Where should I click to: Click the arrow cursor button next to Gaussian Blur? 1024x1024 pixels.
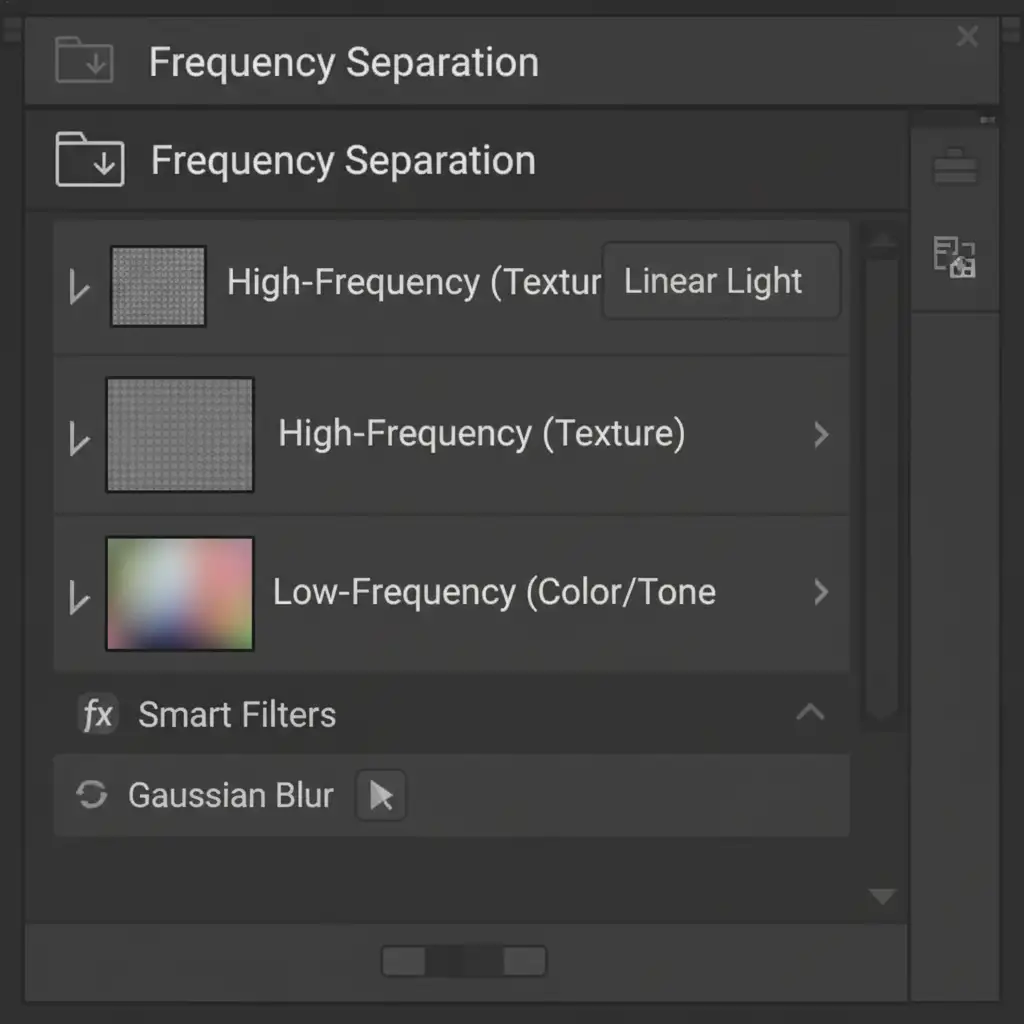(x=381, y=796)
